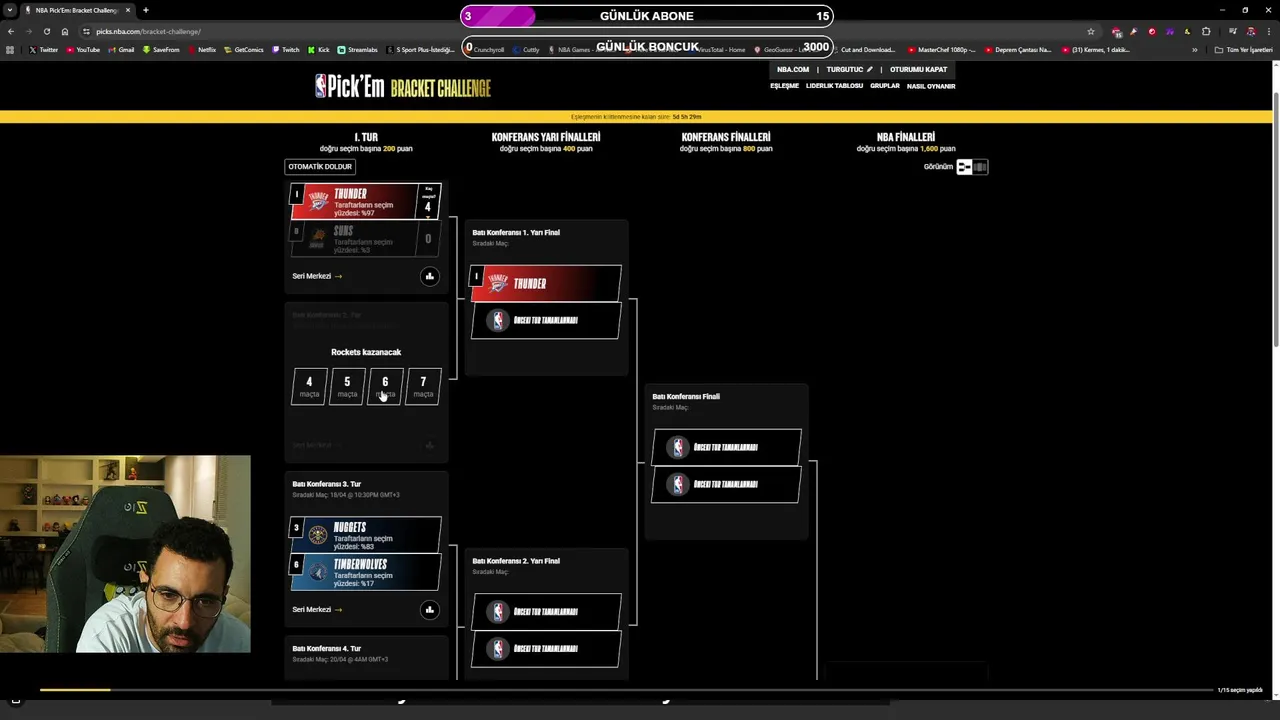Choose Rockets winning in 5 maçta
The height and width of the screenshot is (720, 1280).
(347, 386)
